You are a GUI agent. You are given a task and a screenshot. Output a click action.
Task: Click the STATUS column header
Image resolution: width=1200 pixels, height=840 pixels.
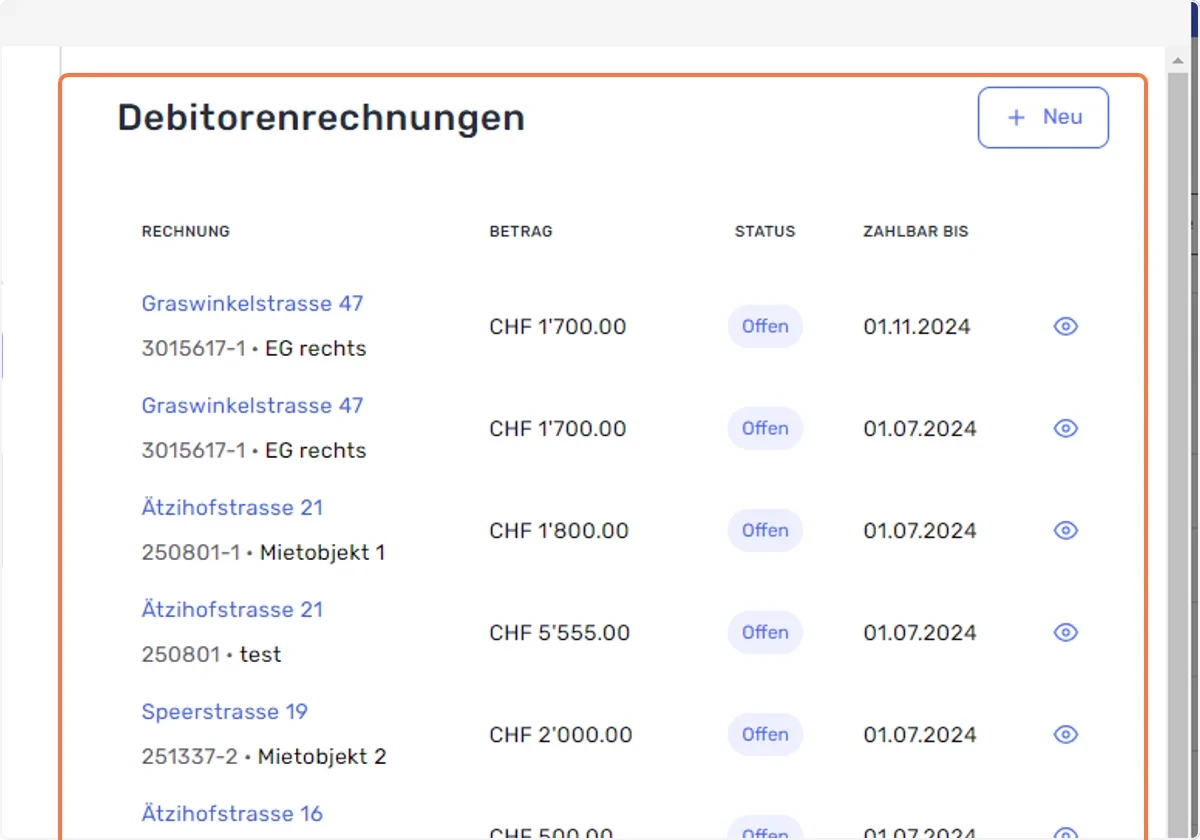coord(765,231)
